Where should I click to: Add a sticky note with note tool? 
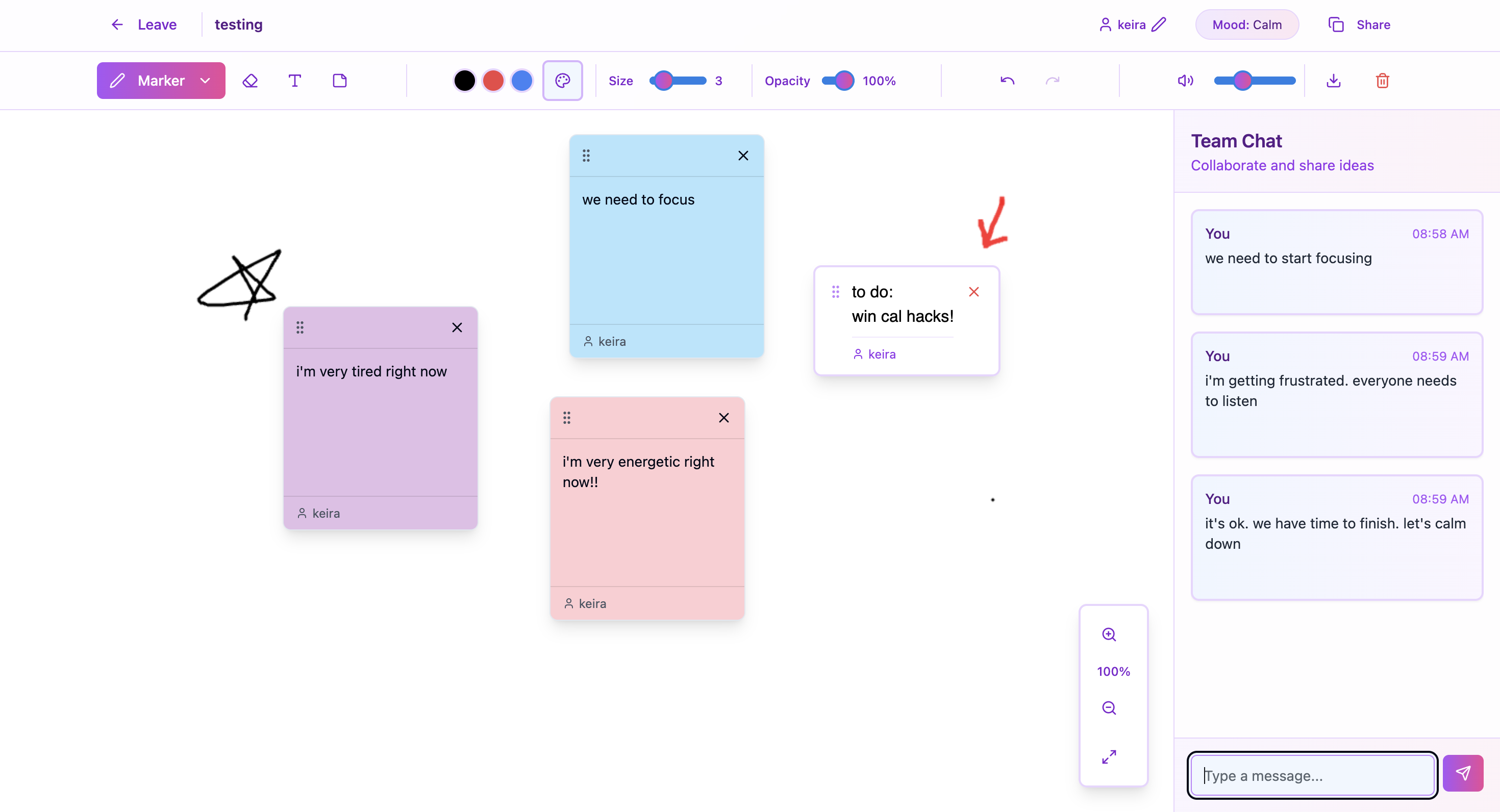pyautogui.click(x=339, y=80)
